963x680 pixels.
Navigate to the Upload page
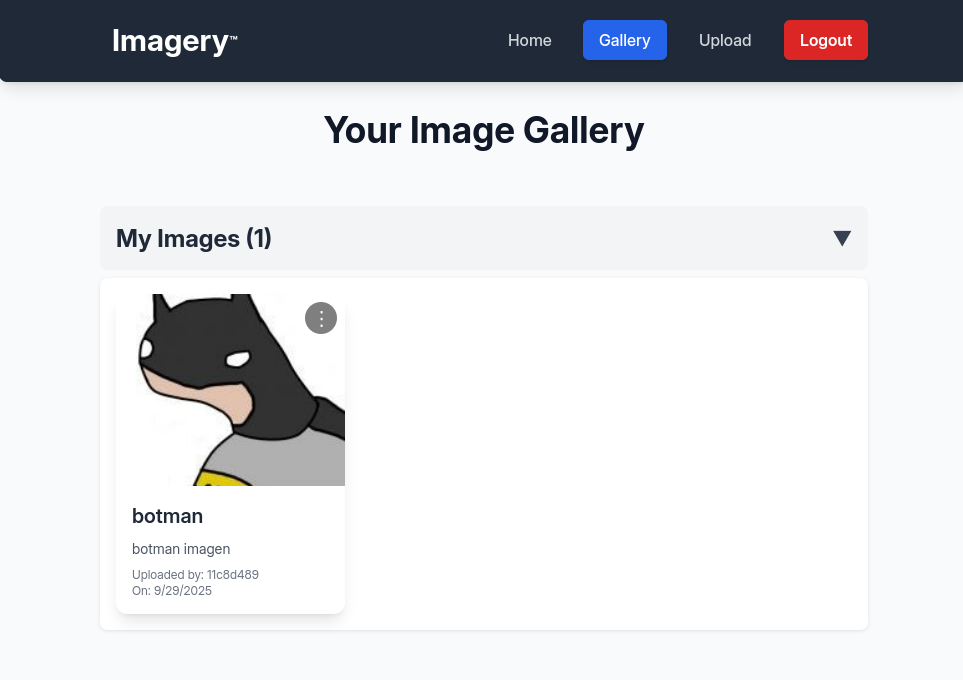point(724,40)
